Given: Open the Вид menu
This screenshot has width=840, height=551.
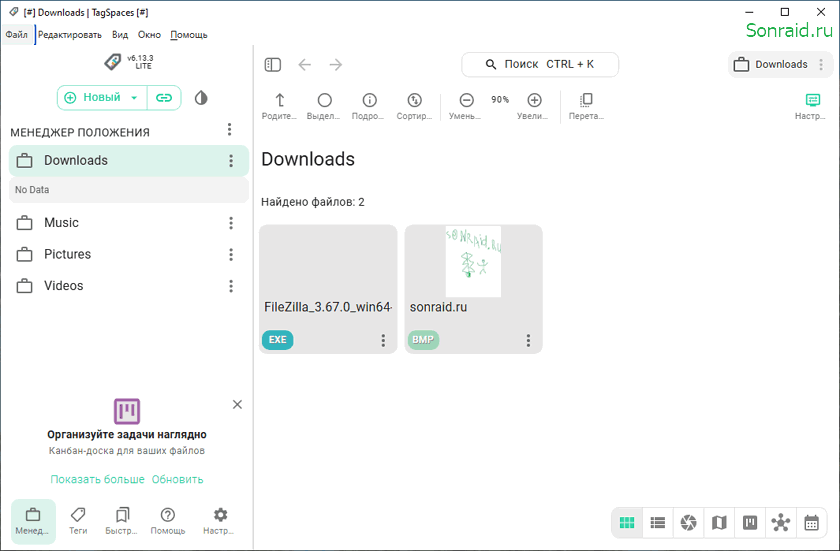Looking at the screenshot, I should pyautogui.click(x=120, y=35).
